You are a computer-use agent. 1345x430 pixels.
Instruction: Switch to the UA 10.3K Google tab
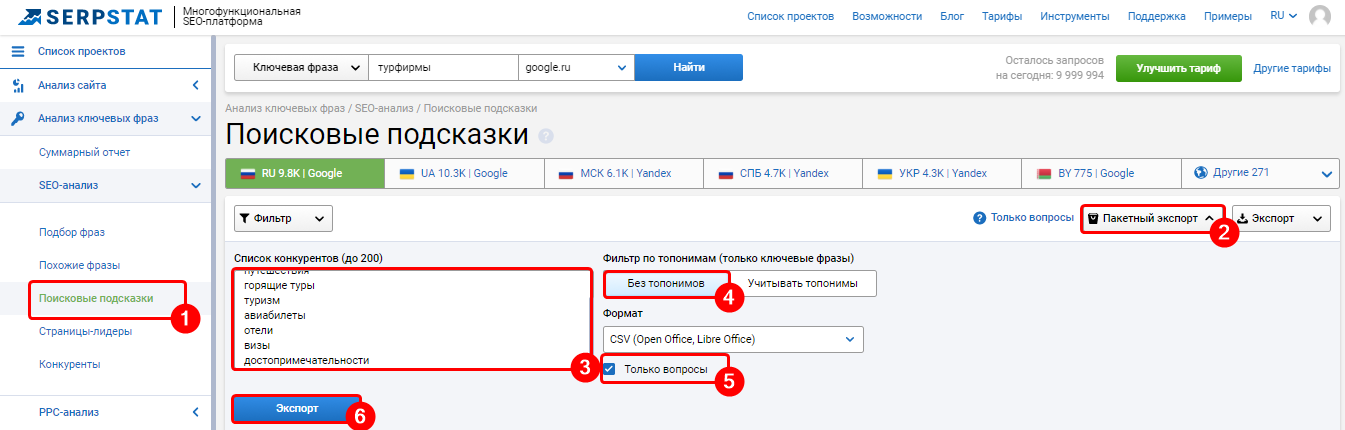(x=464, y=173)
